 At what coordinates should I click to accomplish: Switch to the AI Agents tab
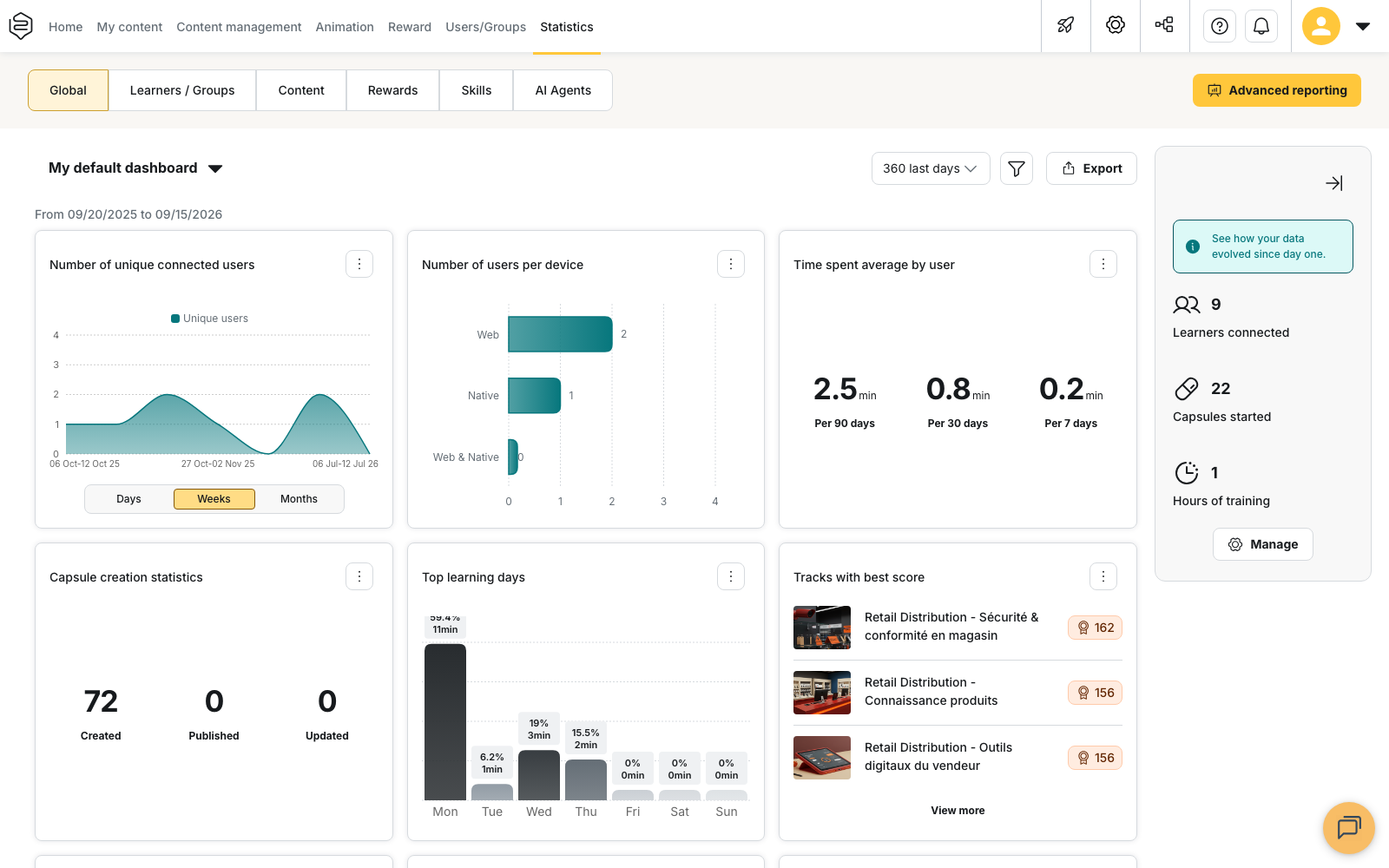tap(563, 90)
